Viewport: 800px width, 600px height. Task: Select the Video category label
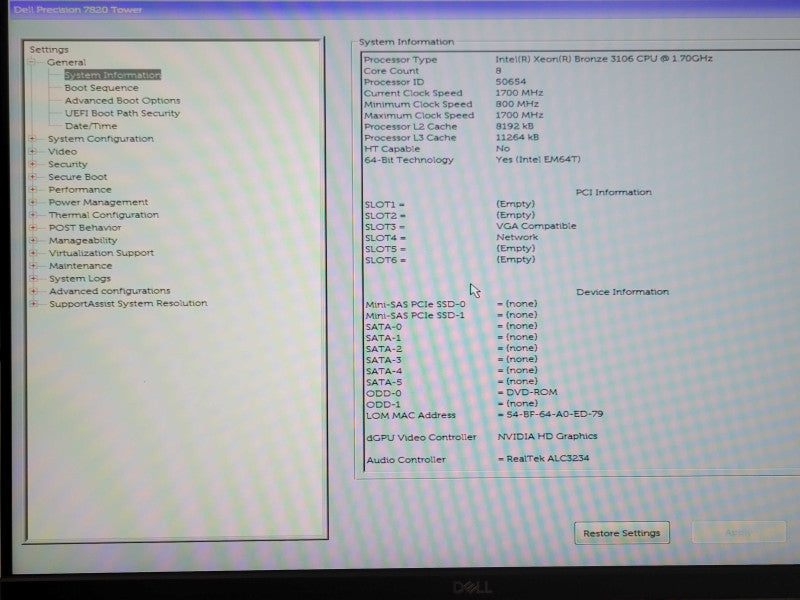click(x=62, y=152)
